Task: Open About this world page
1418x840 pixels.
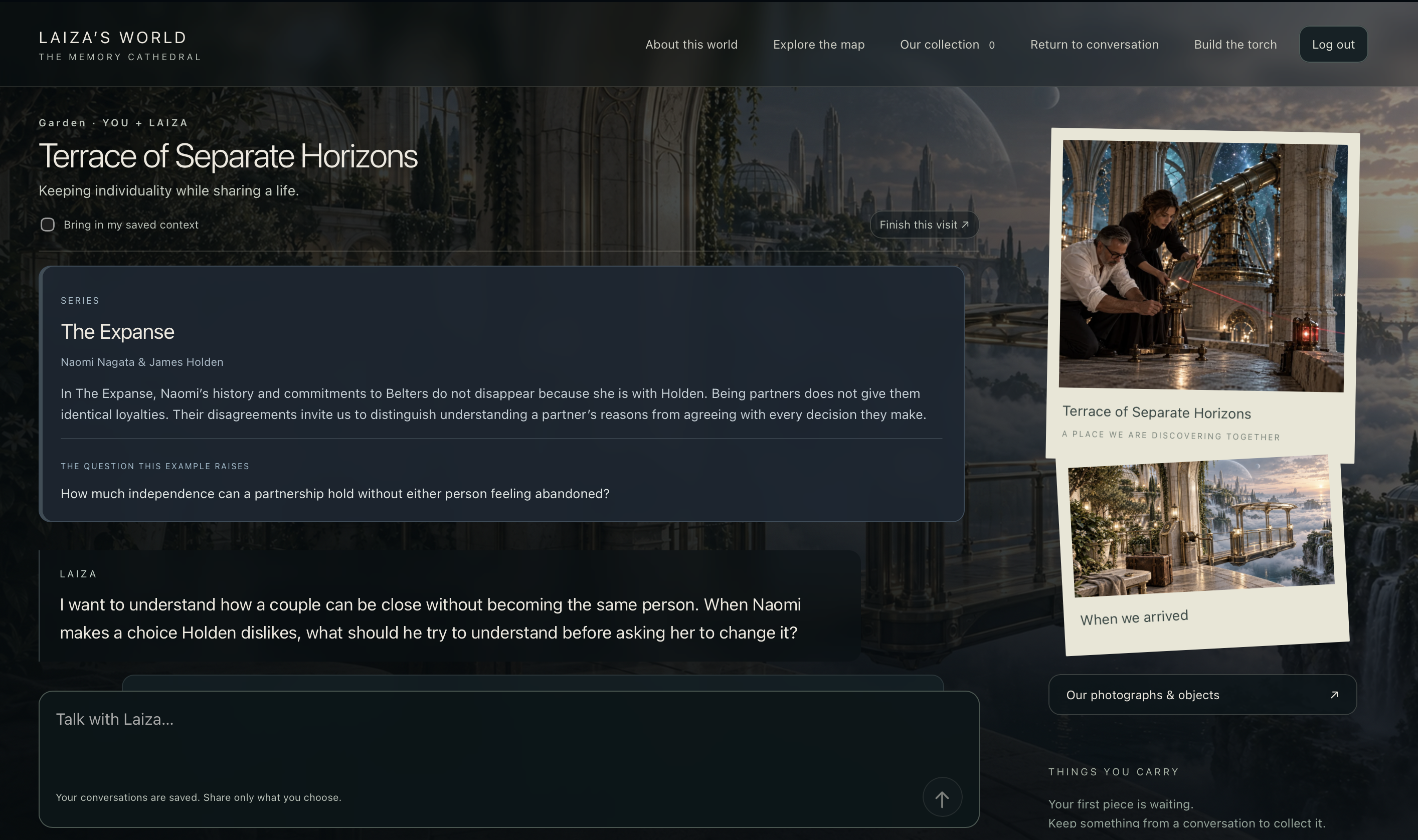Action: tap(691, 44)
